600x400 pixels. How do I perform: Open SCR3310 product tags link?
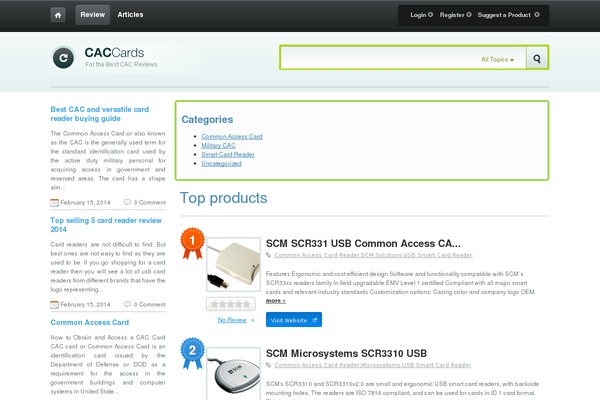tap(373, 365)
